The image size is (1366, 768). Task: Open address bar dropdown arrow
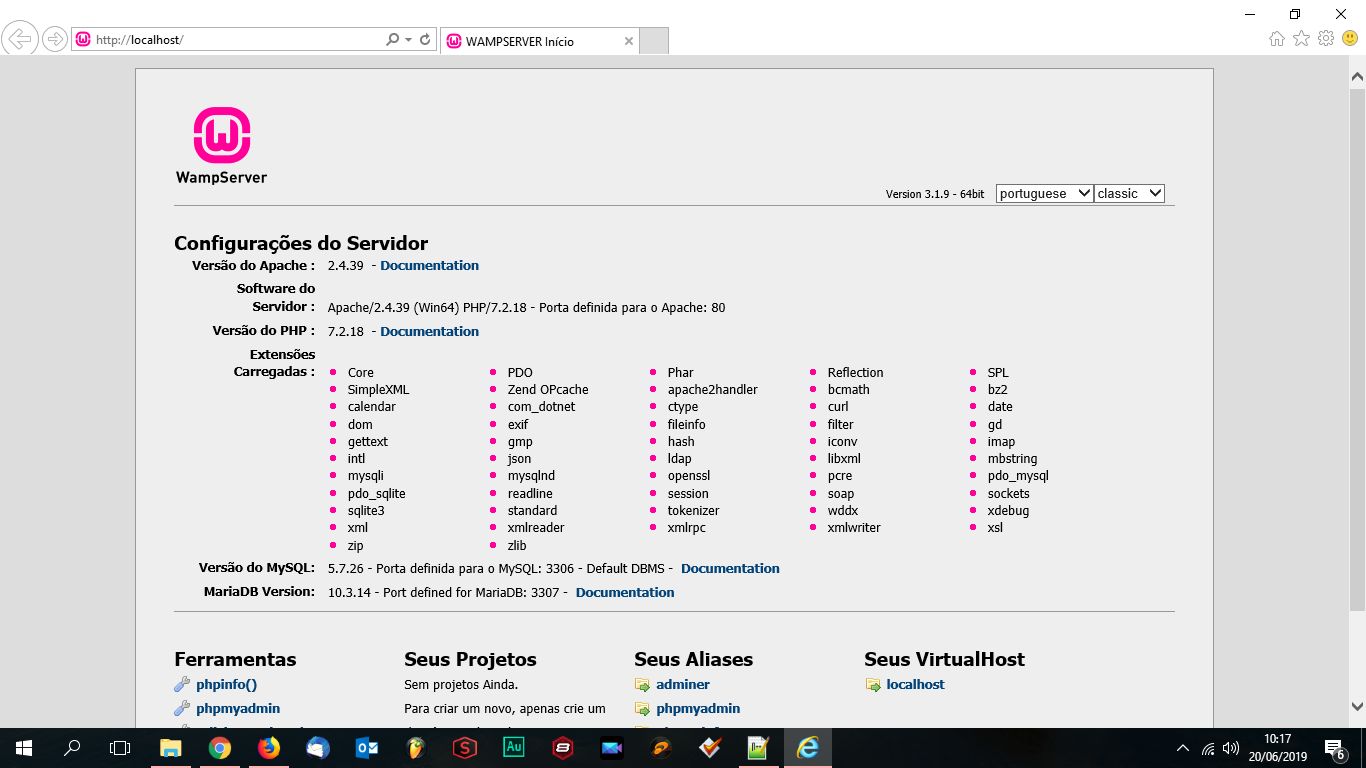[x=408, y=40]
